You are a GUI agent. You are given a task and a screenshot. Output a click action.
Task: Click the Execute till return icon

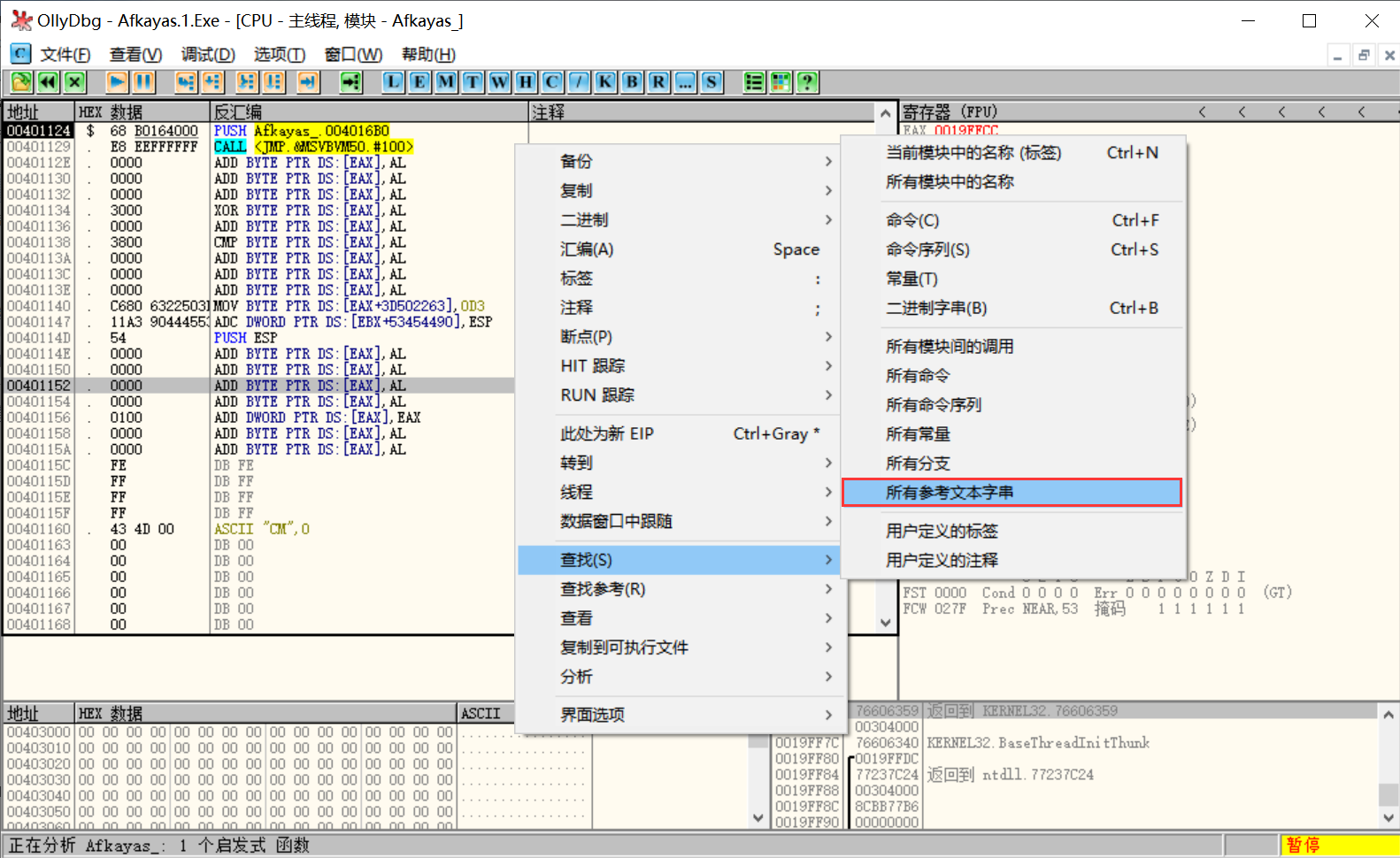coord(308,82)
